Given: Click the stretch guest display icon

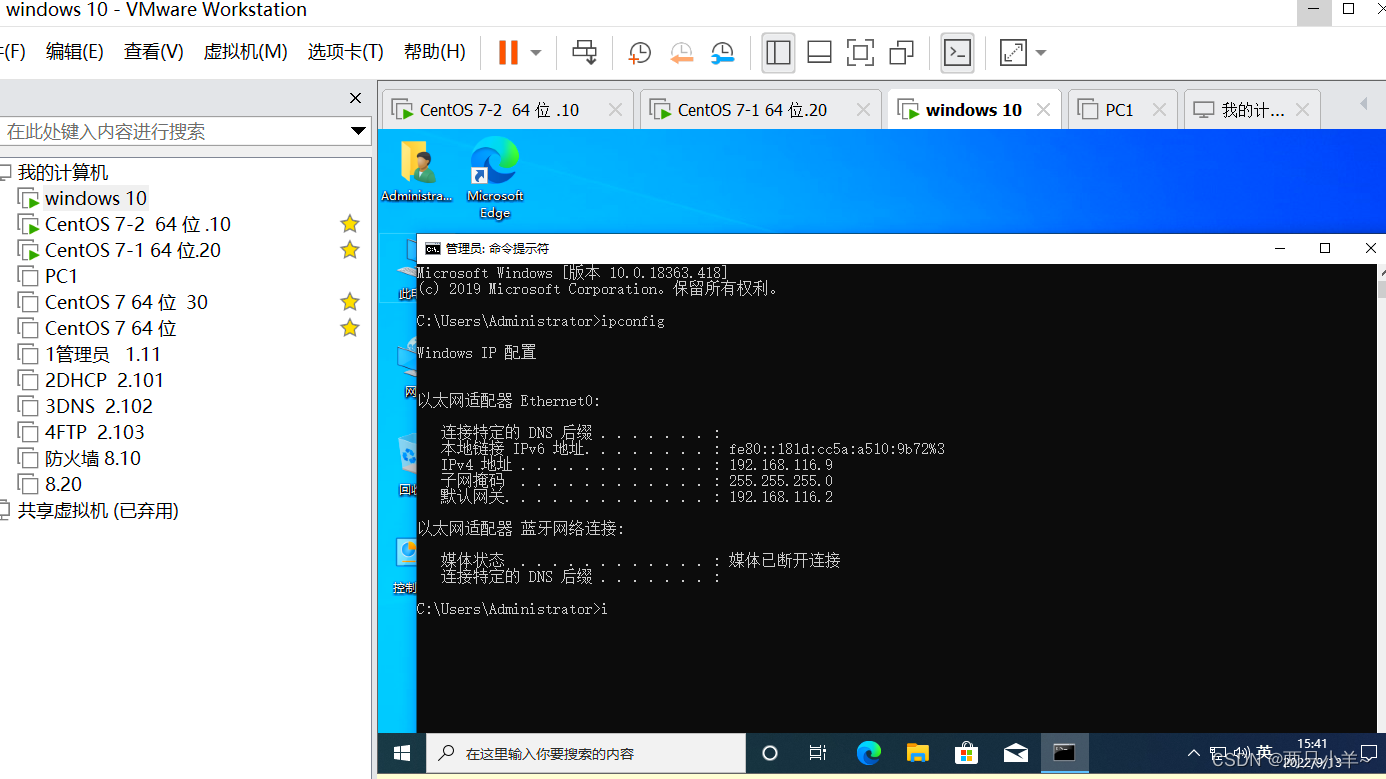Looking at the screenshot, I should click(x=1013, y=52).
